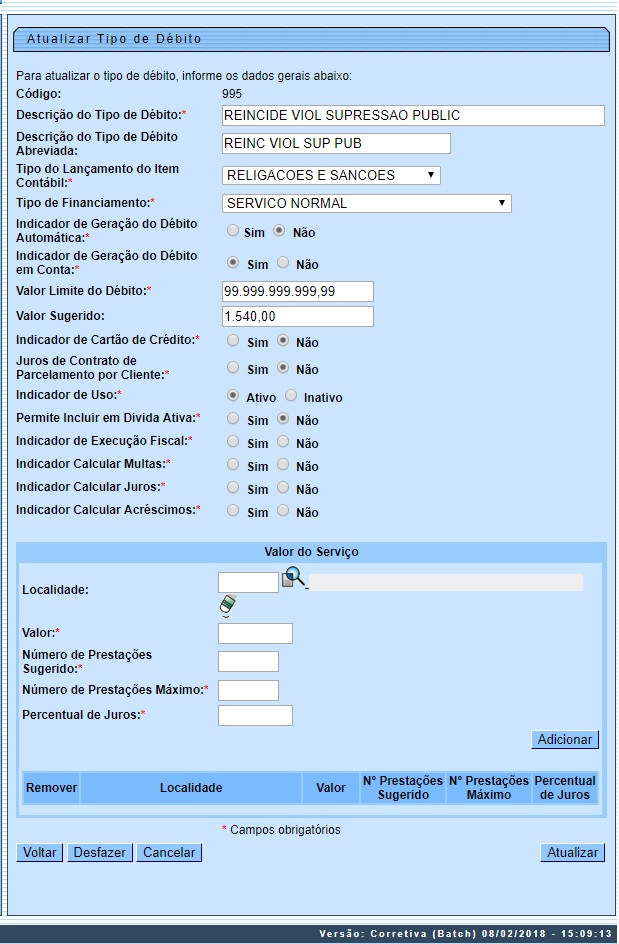Choose Não for Indicador Calcular Acréscimos
619x944 pixels.
click(x=283, y=511)
